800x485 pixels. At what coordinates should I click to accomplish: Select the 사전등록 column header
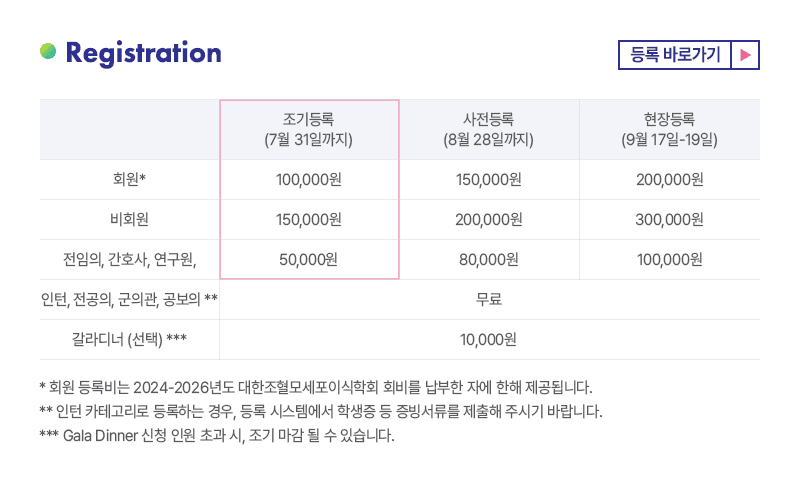coord(489,130)
